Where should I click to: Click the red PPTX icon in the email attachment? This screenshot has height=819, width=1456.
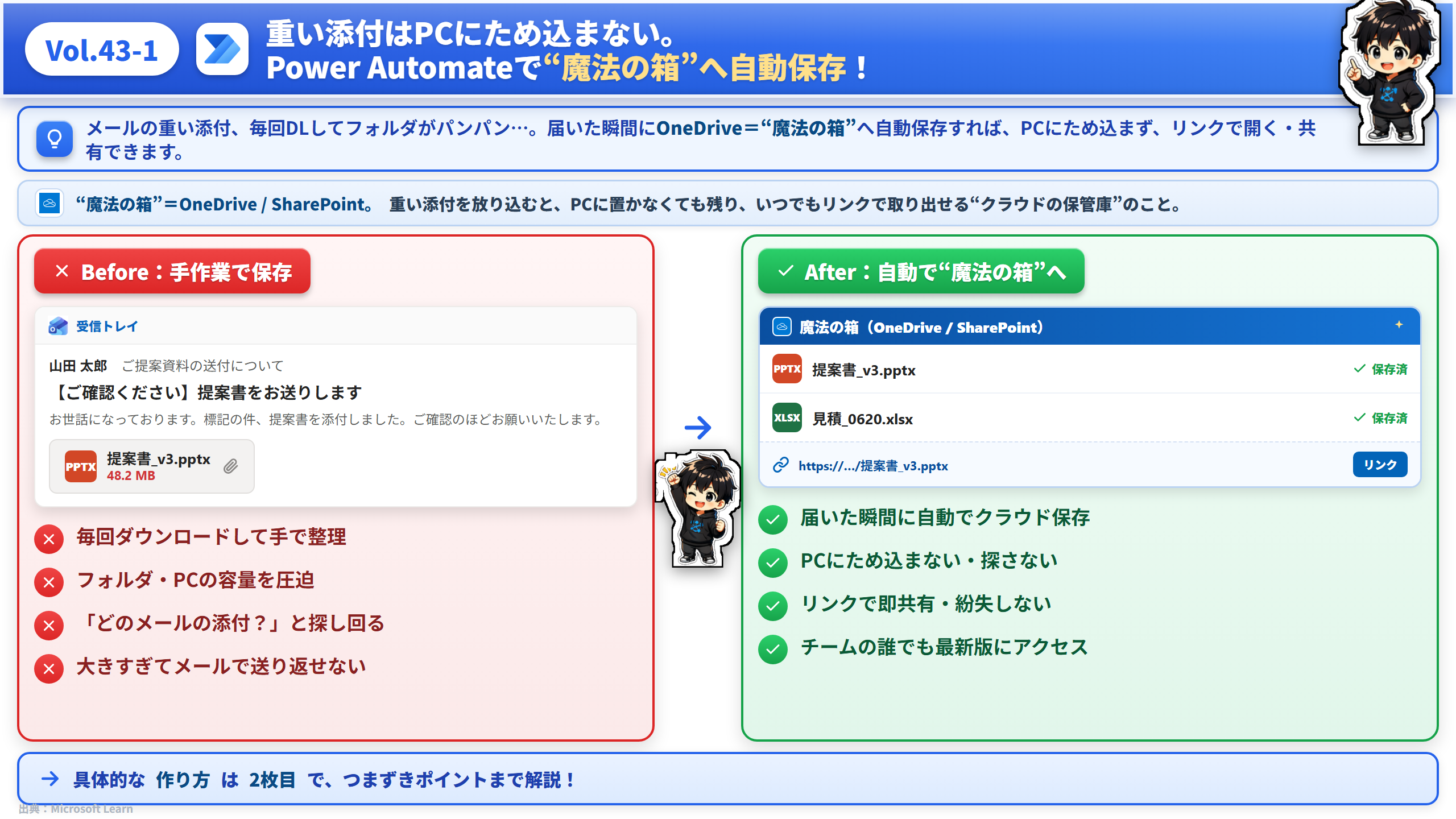(81, 466)
